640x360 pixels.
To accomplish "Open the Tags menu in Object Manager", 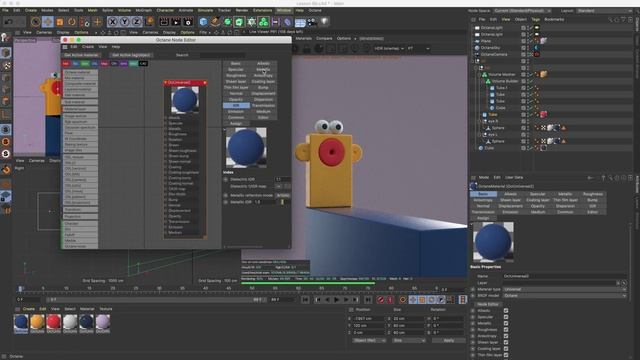I will tap(536, 19).
